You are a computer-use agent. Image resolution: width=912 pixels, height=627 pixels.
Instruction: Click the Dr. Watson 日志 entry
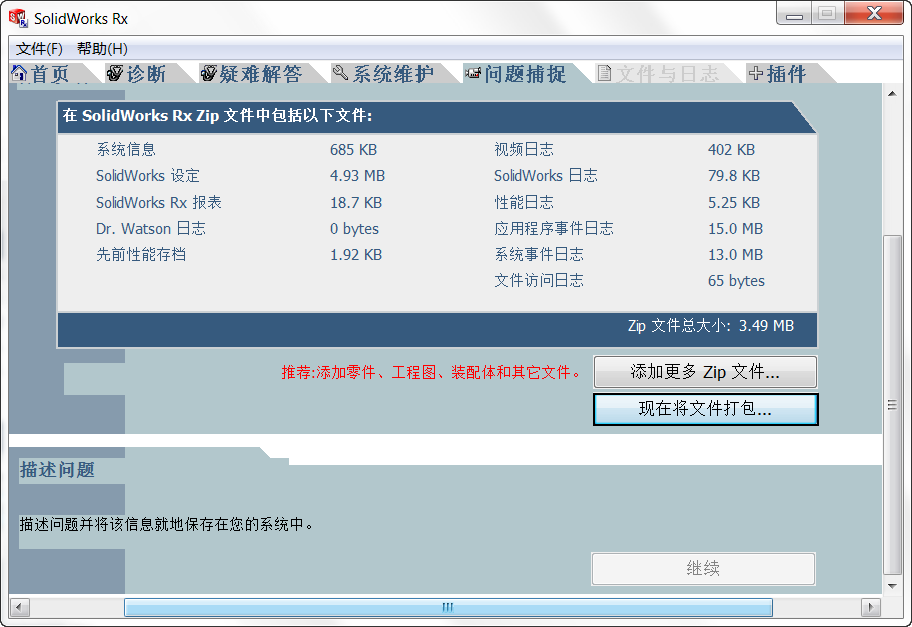151,229
